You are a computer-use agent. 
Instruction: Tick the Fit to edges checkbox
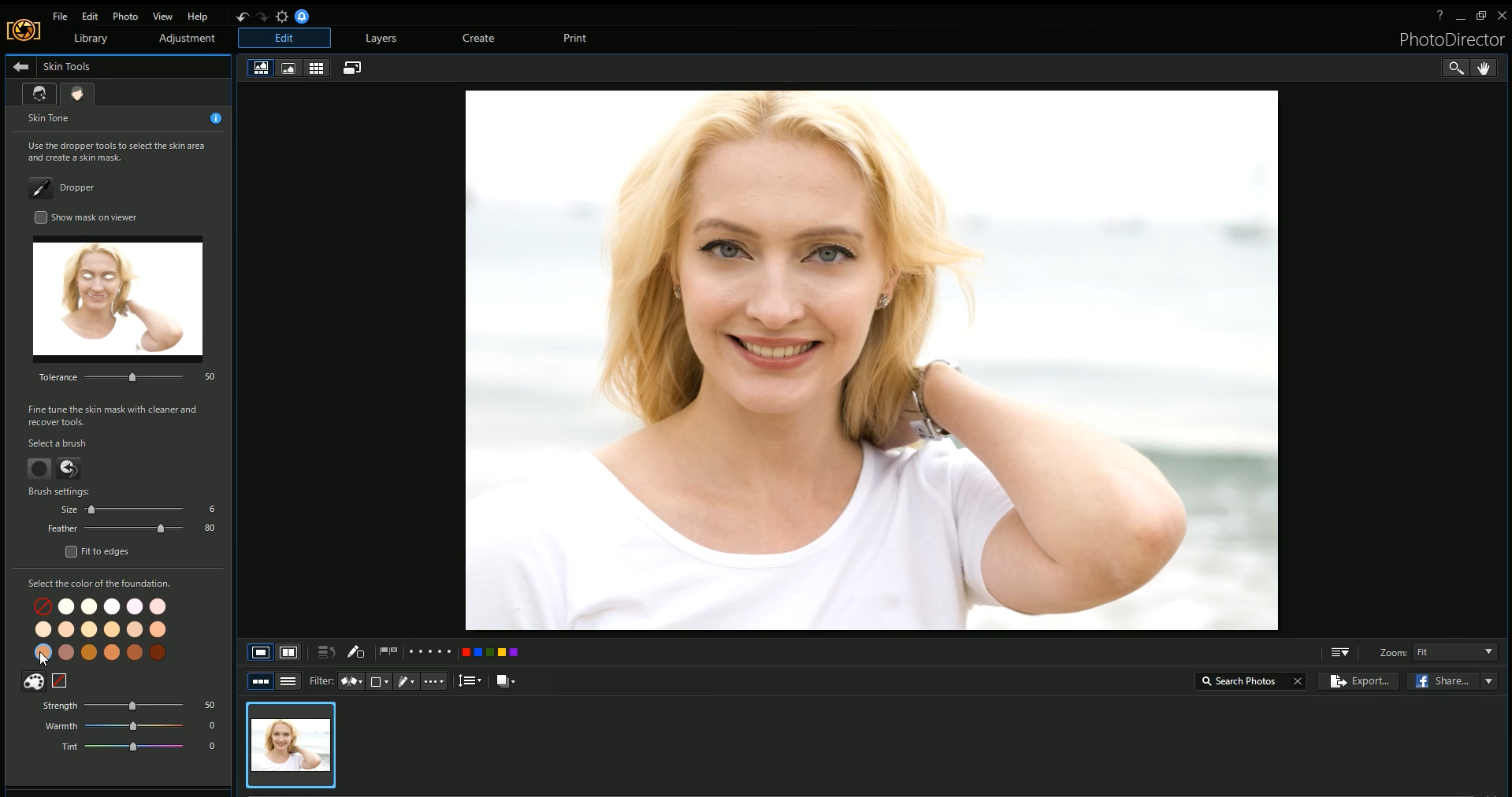tap(71, 551)
